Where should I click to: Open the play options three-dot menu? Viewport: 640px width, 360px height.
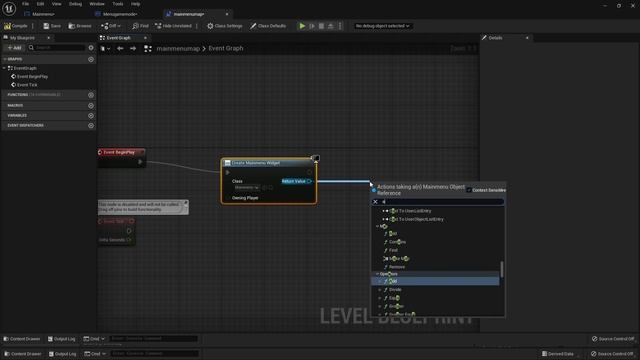[x=340, y=26]
